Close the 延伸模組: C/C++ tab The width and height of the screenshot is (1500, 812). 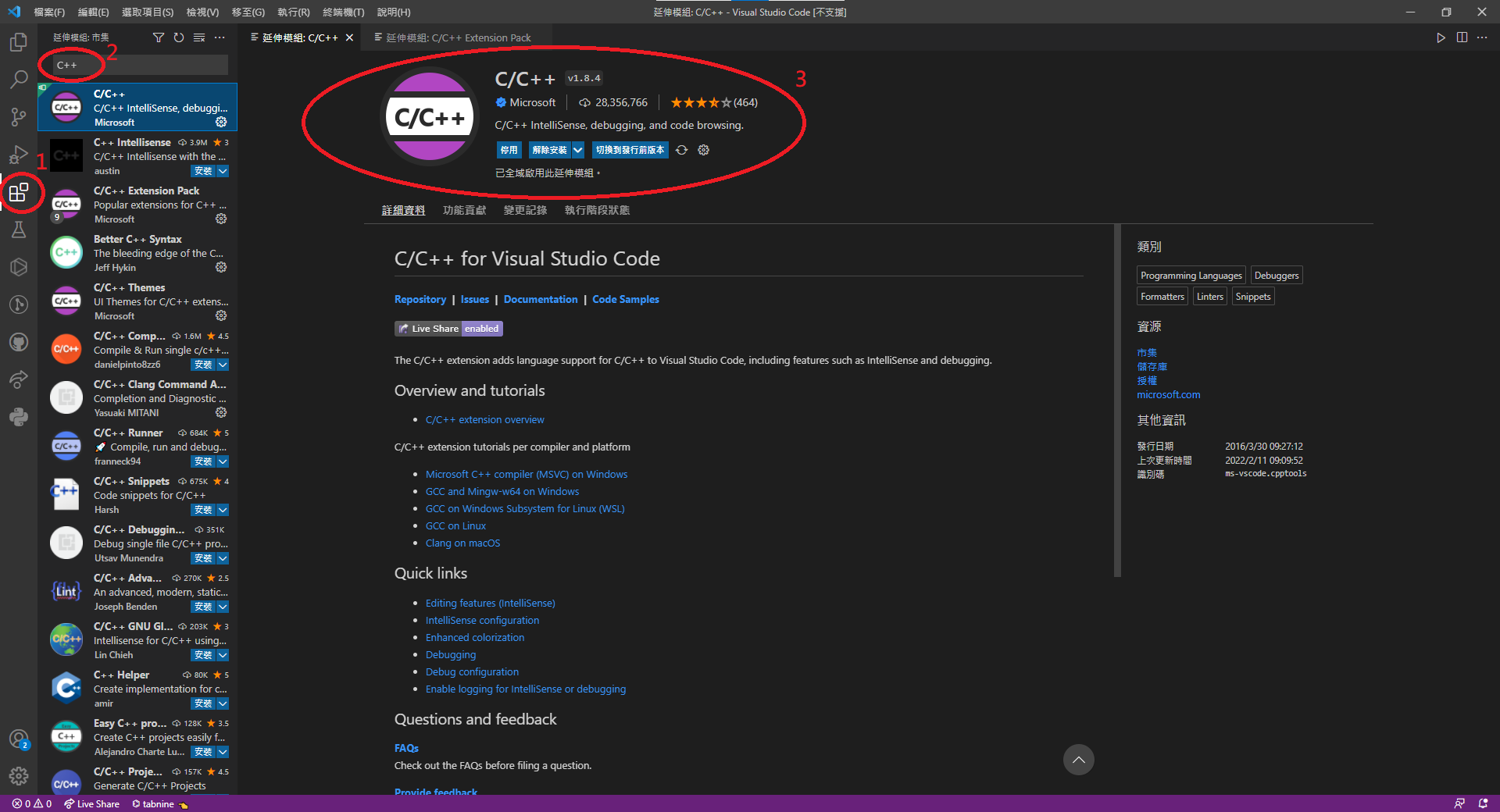click(x=349, y=37)
